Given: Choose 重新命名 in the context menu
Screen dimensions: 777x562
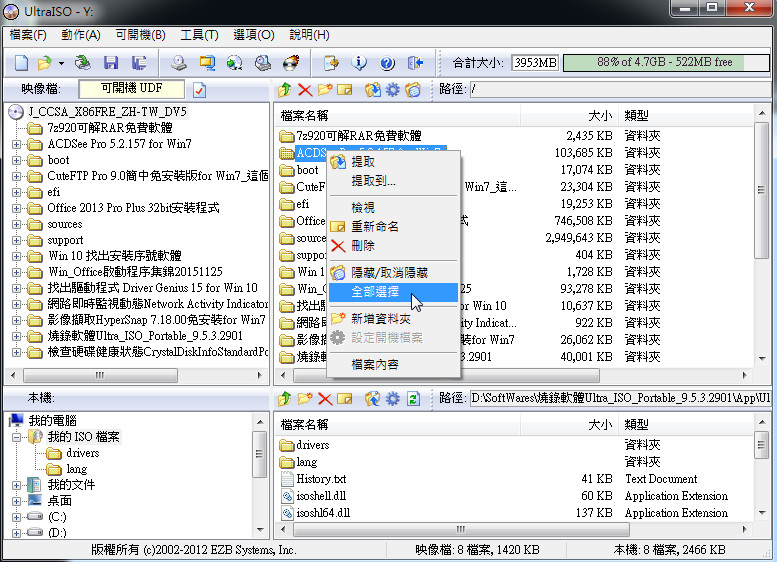Looking at the screenshot, I should pyautogui.click(x=392, y=227).
